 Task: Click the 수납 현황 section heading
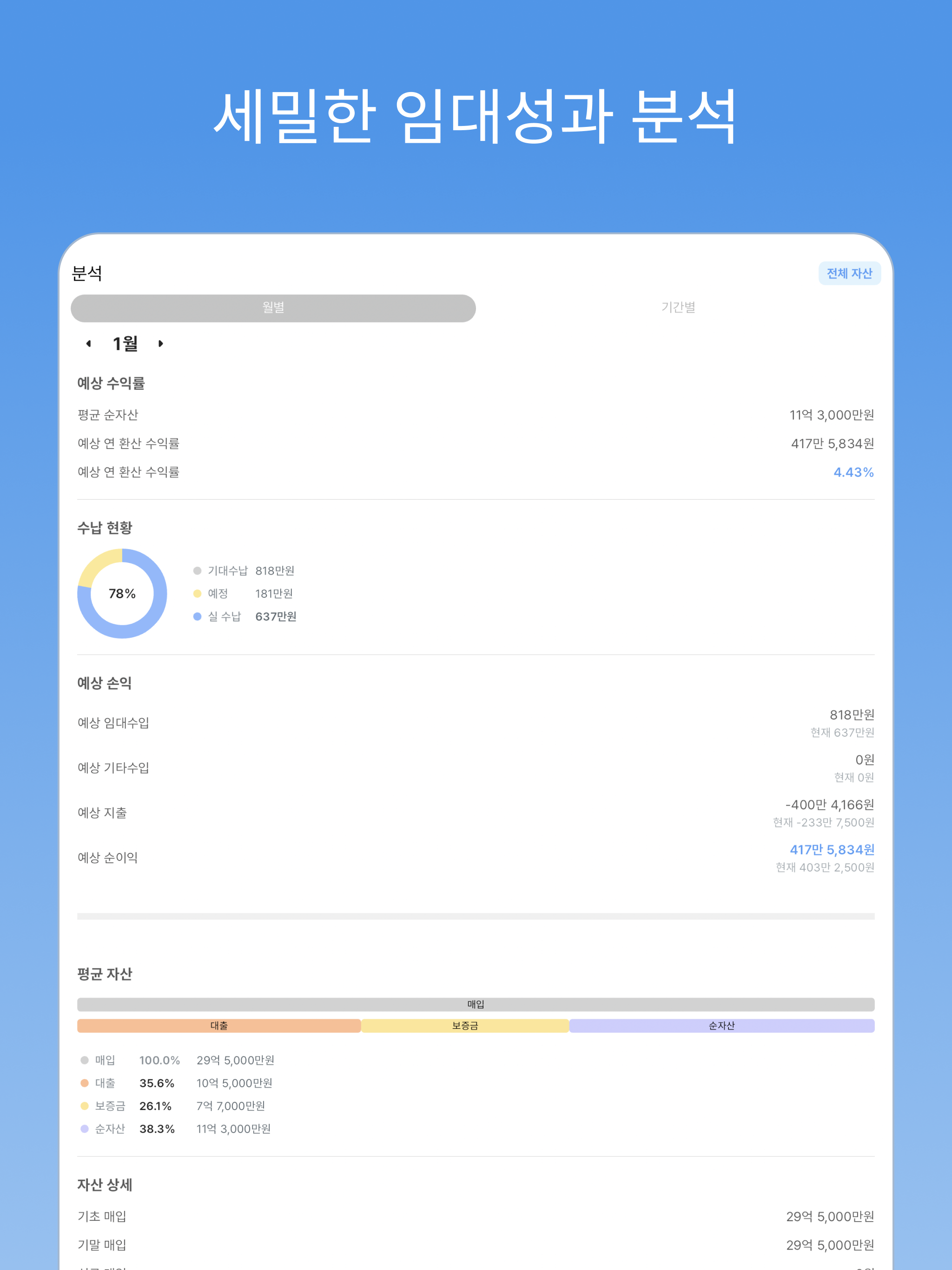coord(105,528)
